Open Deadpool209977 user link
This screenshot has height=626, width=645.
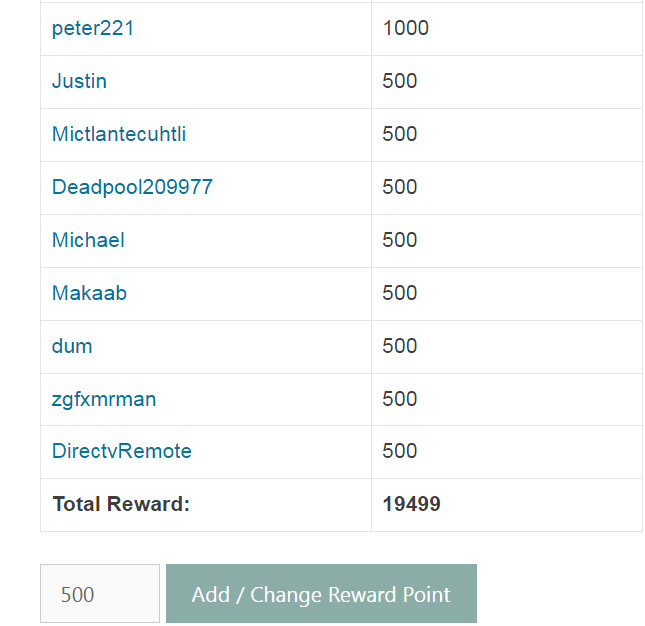point(132,187)
